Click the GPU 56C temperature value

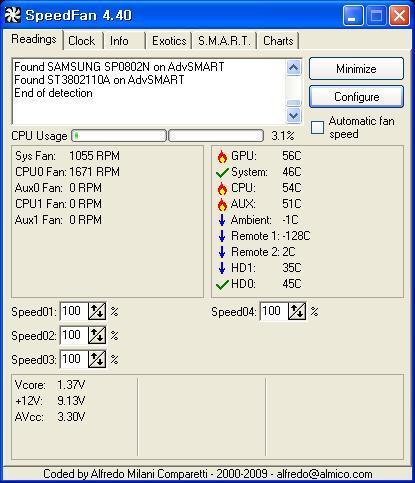[292, 156]
